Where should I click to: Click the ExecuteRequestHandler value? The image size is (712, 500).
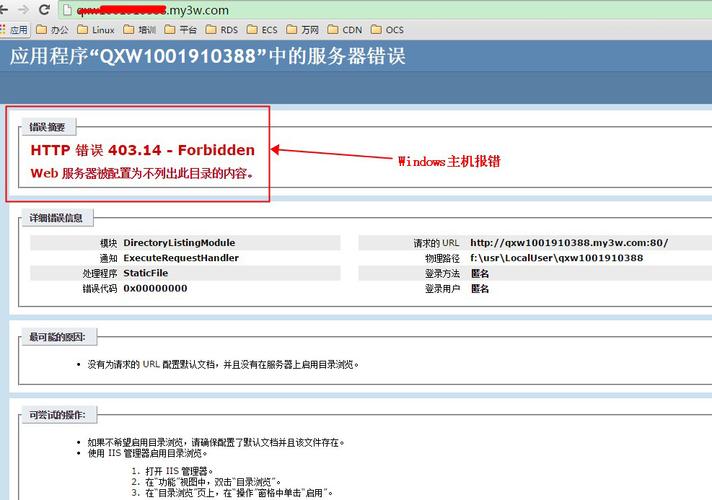coord(181,258)
